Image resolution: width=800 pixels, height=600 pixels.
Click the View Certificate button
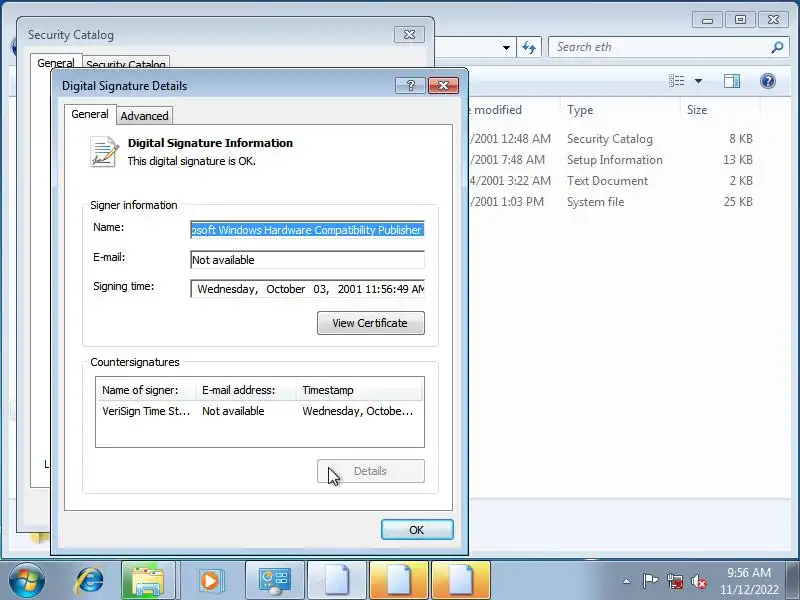(370, 323)
